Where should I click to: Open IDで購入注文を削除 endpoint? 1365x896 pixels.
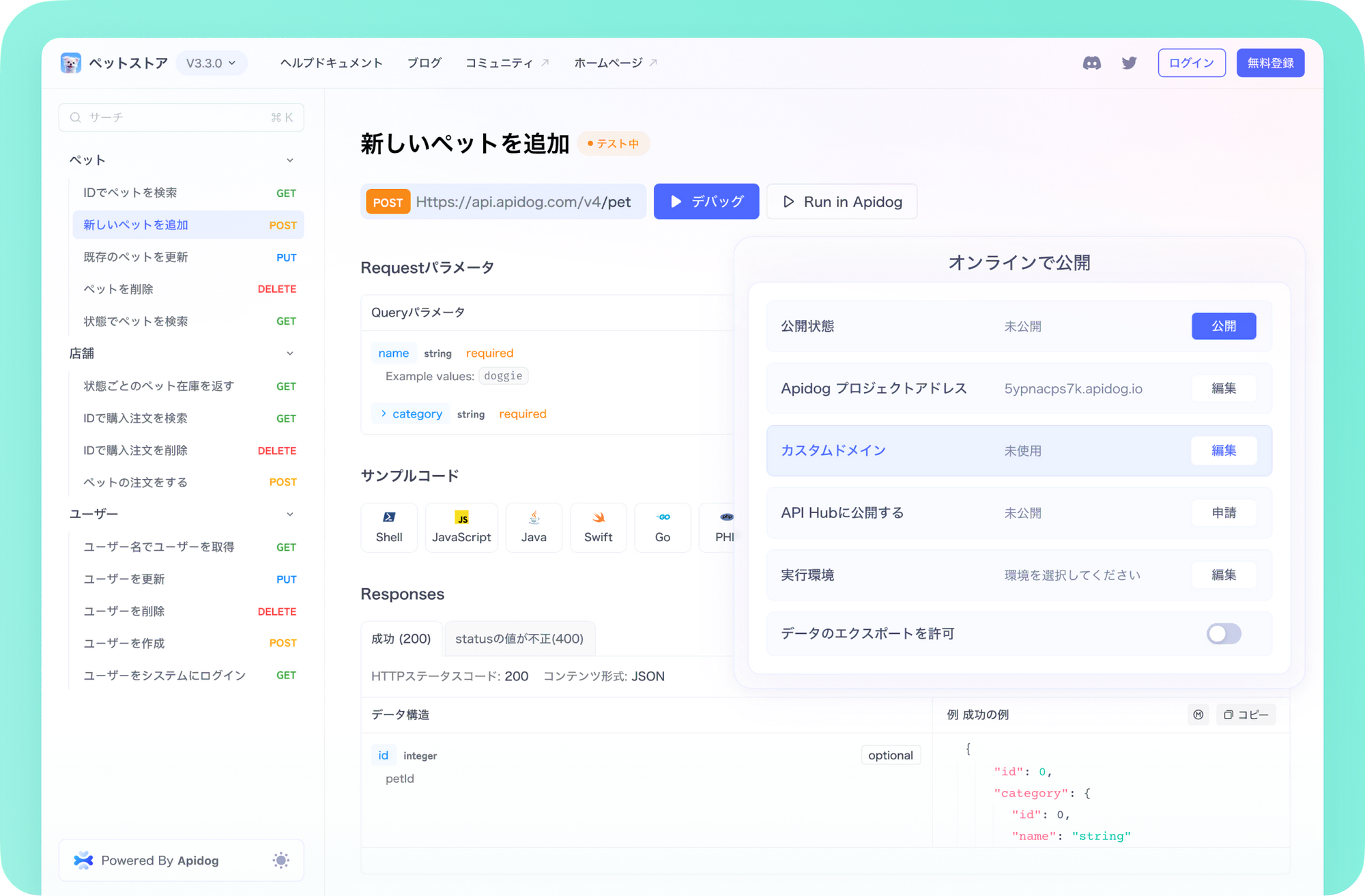coord(188,450)
